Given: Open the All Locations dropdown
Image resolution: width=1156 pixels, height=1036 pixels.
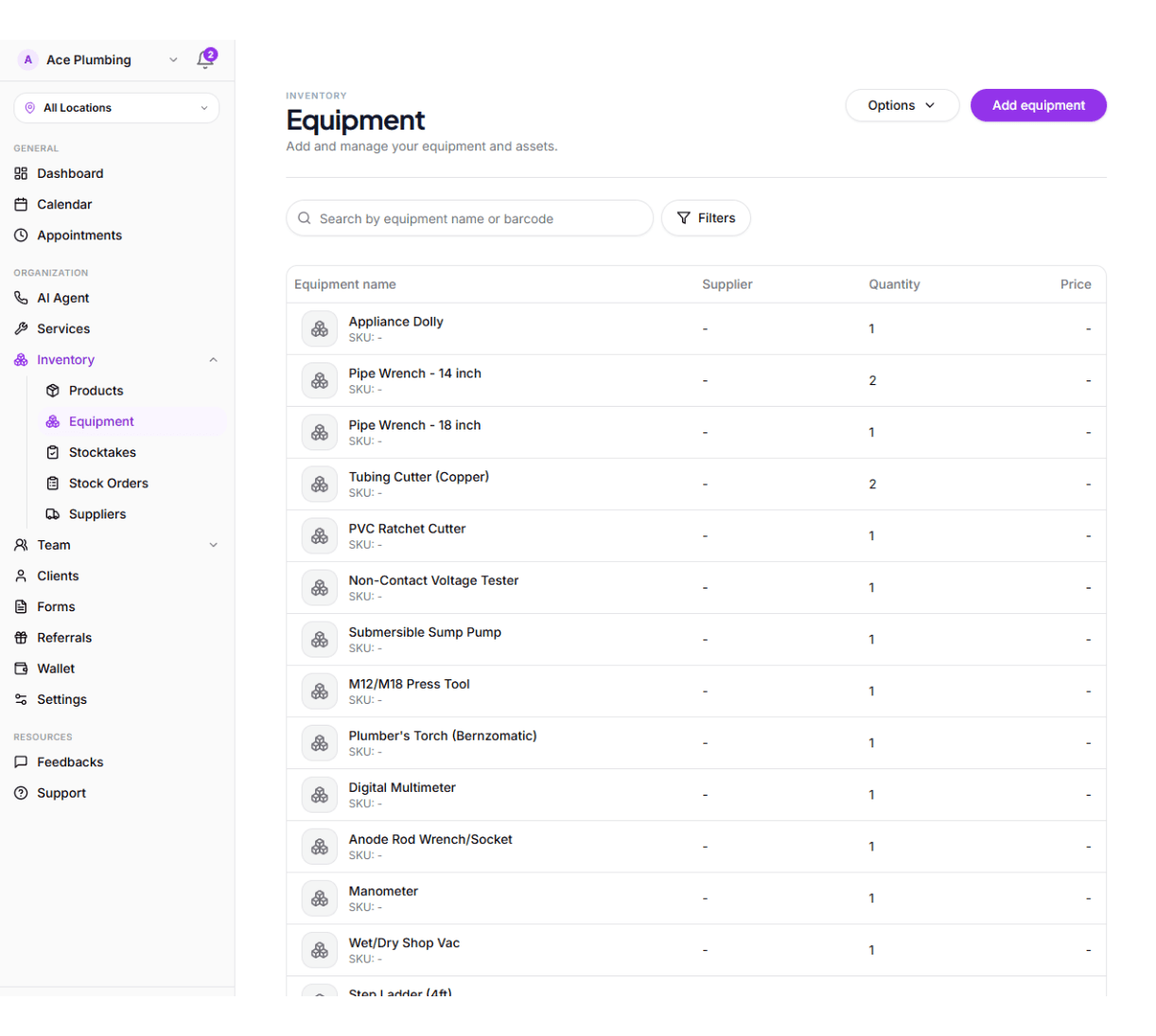Looking at the screenshot, I should pyautogui.click(x=116, y=108).
